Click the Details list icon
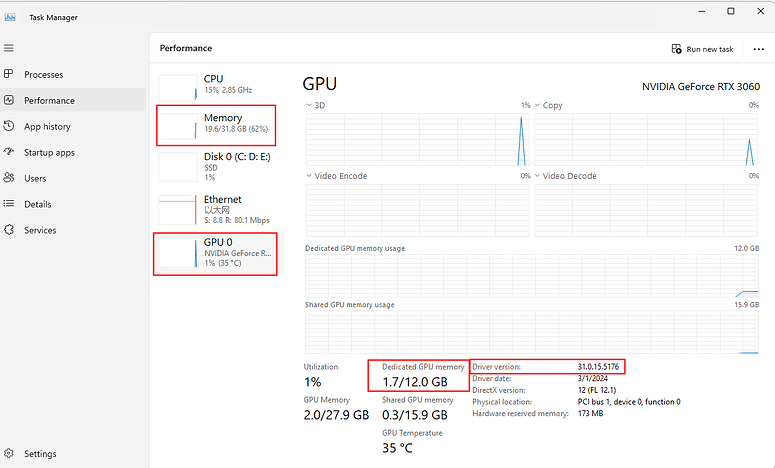 9,204
